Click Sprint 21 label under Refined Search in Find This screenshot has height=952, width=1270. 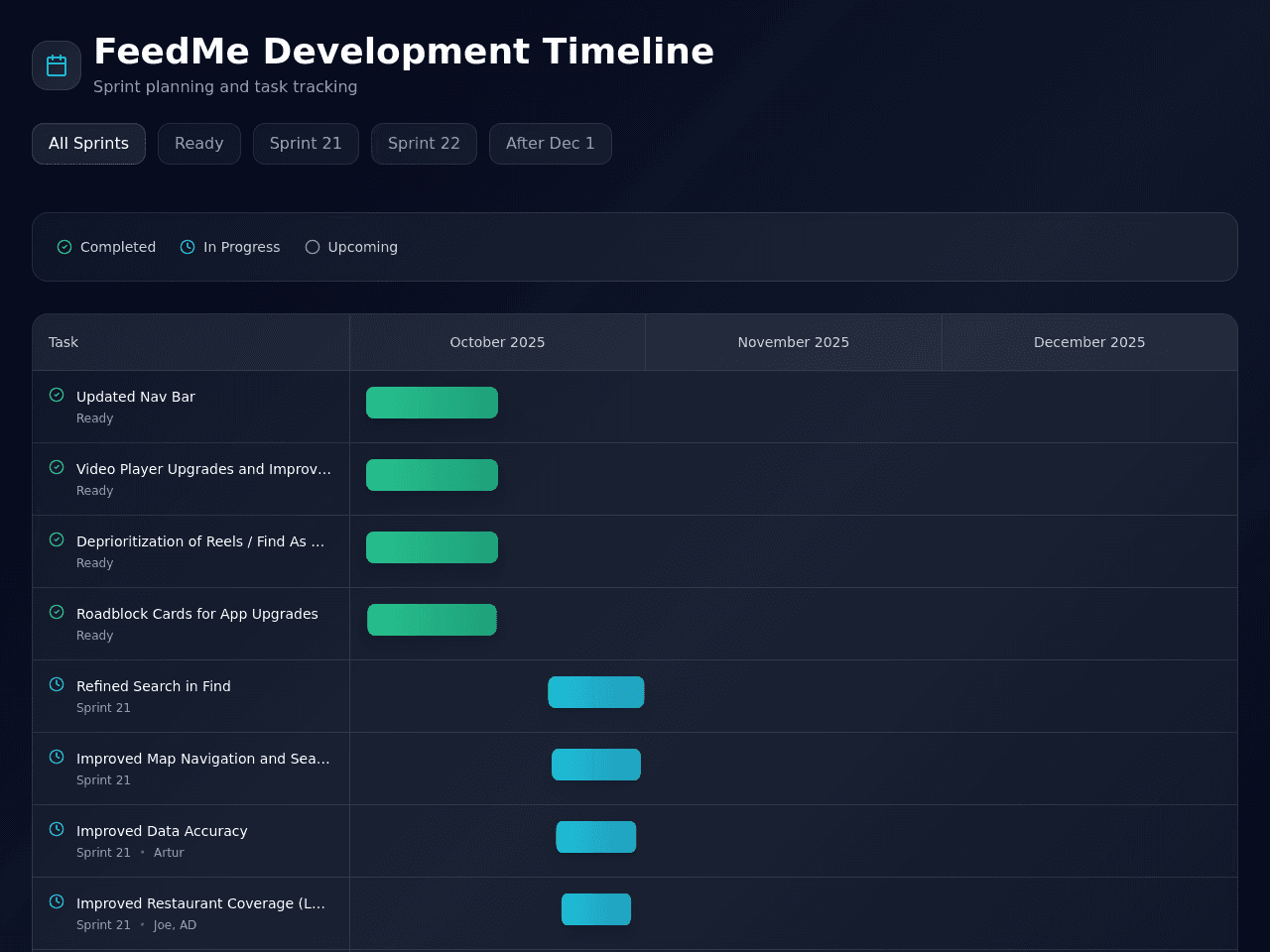coord(103,708)
